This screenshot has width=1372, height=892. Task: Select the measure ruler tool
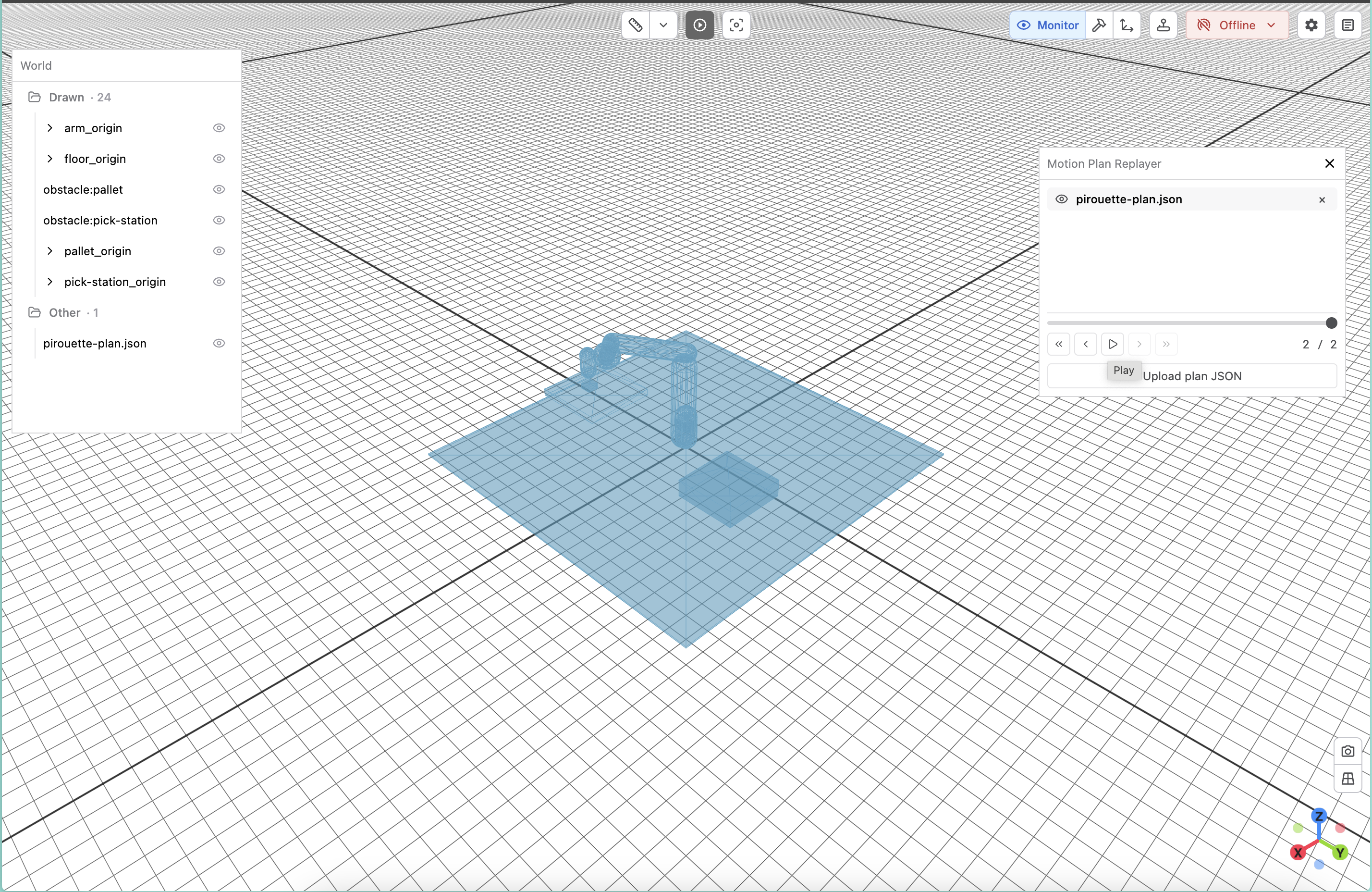(x=635, y=25)
